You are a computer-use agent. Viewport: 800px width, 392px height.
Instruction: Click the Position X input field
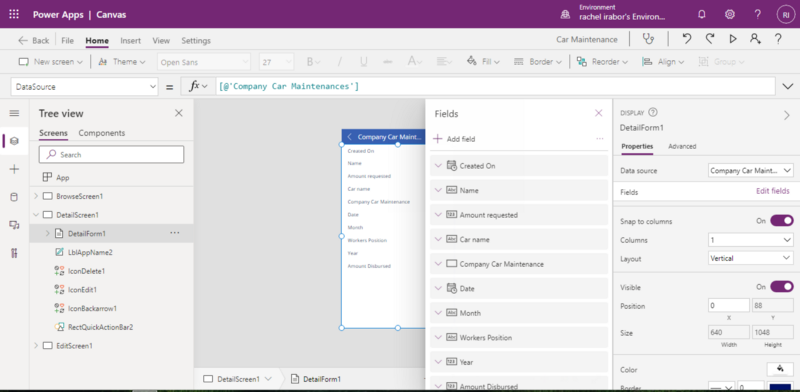tap(729, 306)
